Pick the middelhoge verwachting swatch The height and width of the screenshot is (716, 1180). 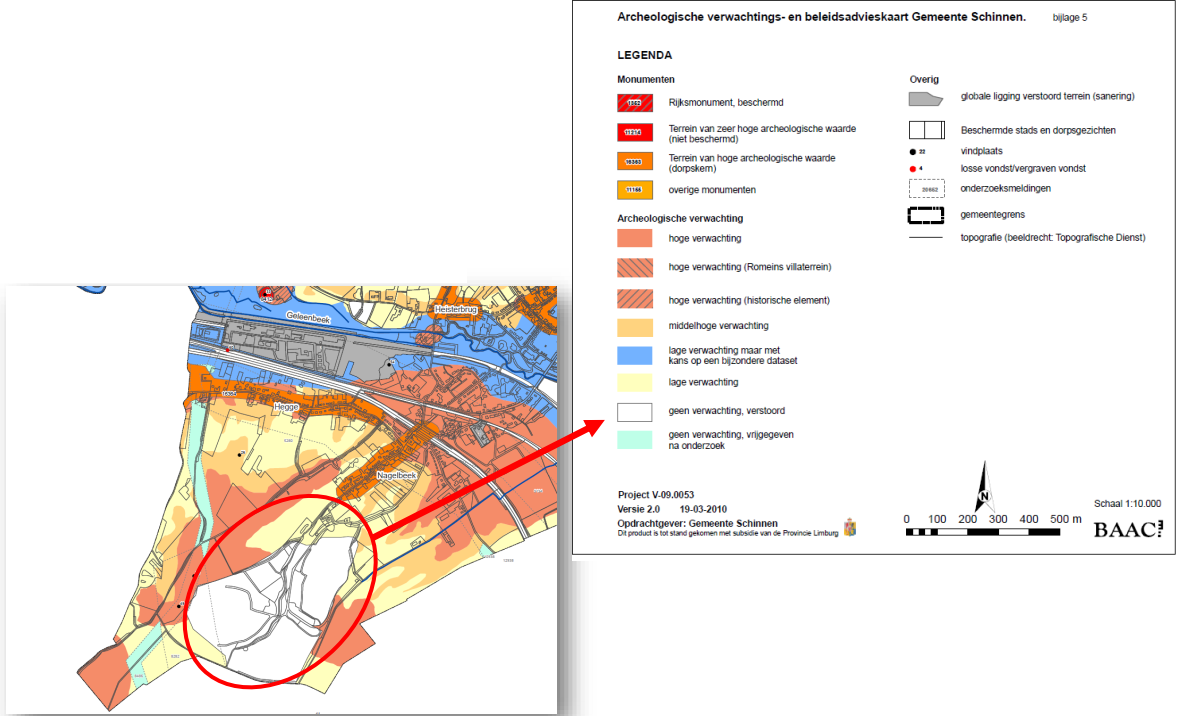pyautogui.click(x=635, y=327)
